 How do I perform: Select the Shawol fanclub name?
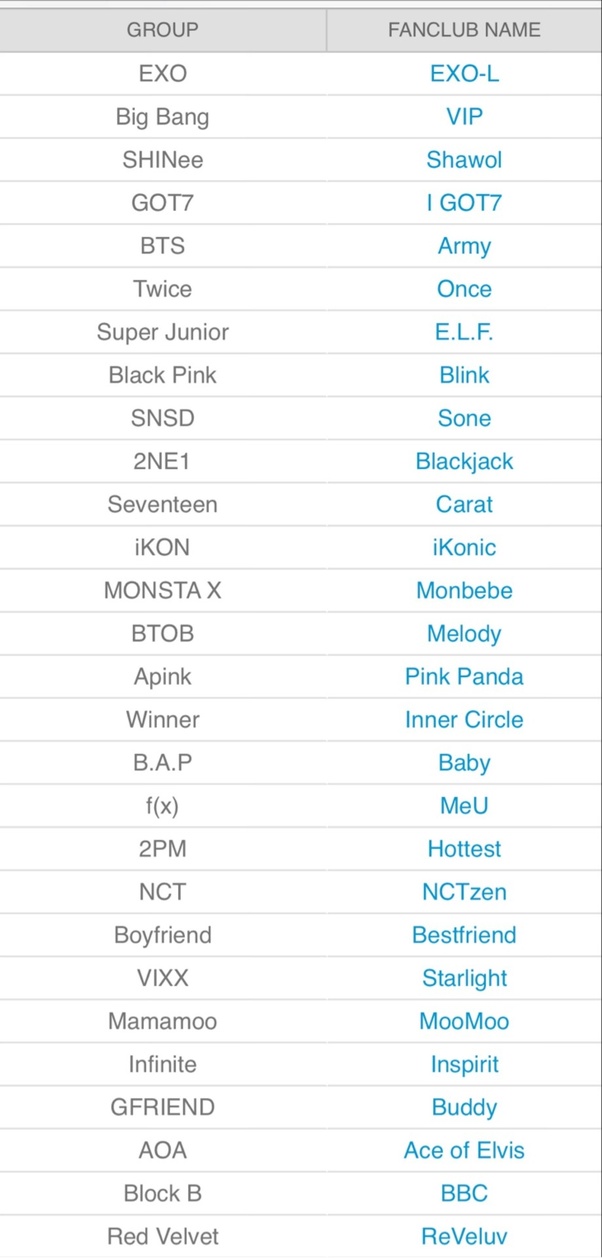point(464,160)
